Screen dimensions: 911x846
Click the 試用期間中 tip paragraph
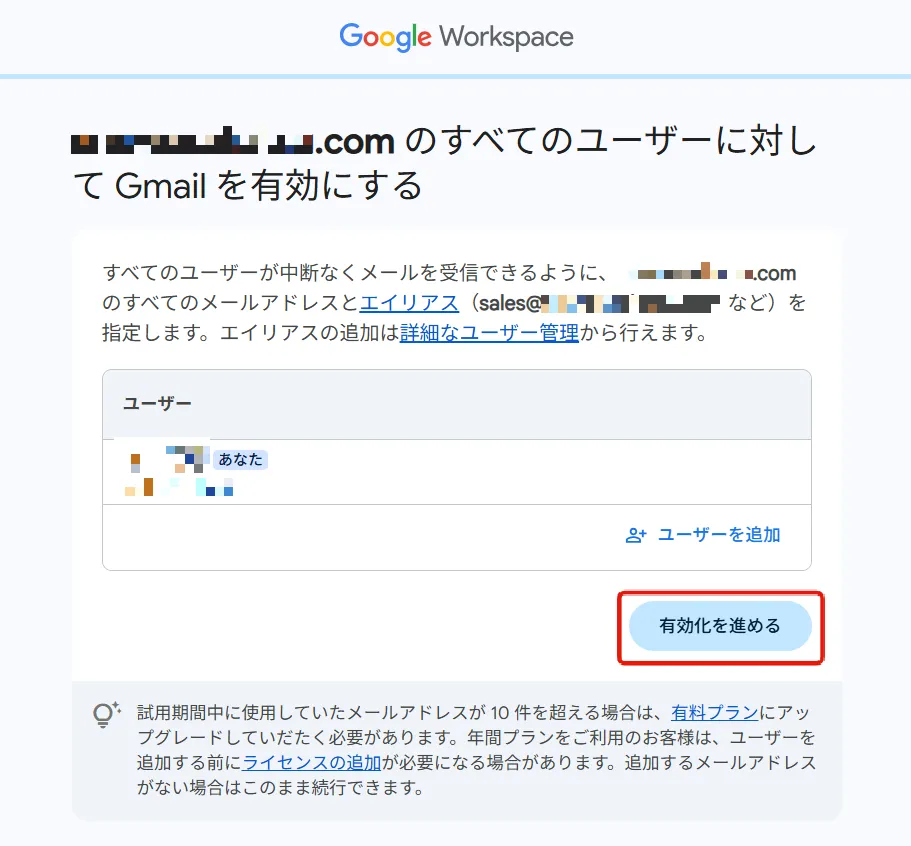(x=476, y=750)
